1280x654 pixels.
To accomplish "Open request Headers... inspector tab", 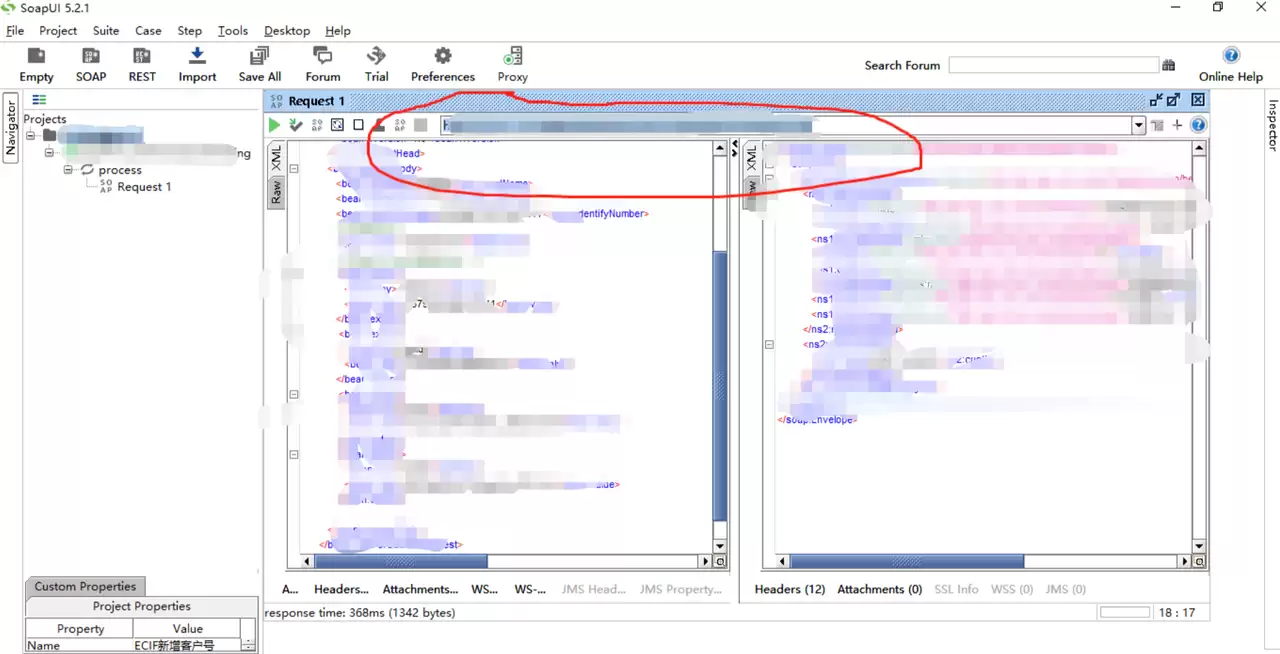I will [341, 589].
